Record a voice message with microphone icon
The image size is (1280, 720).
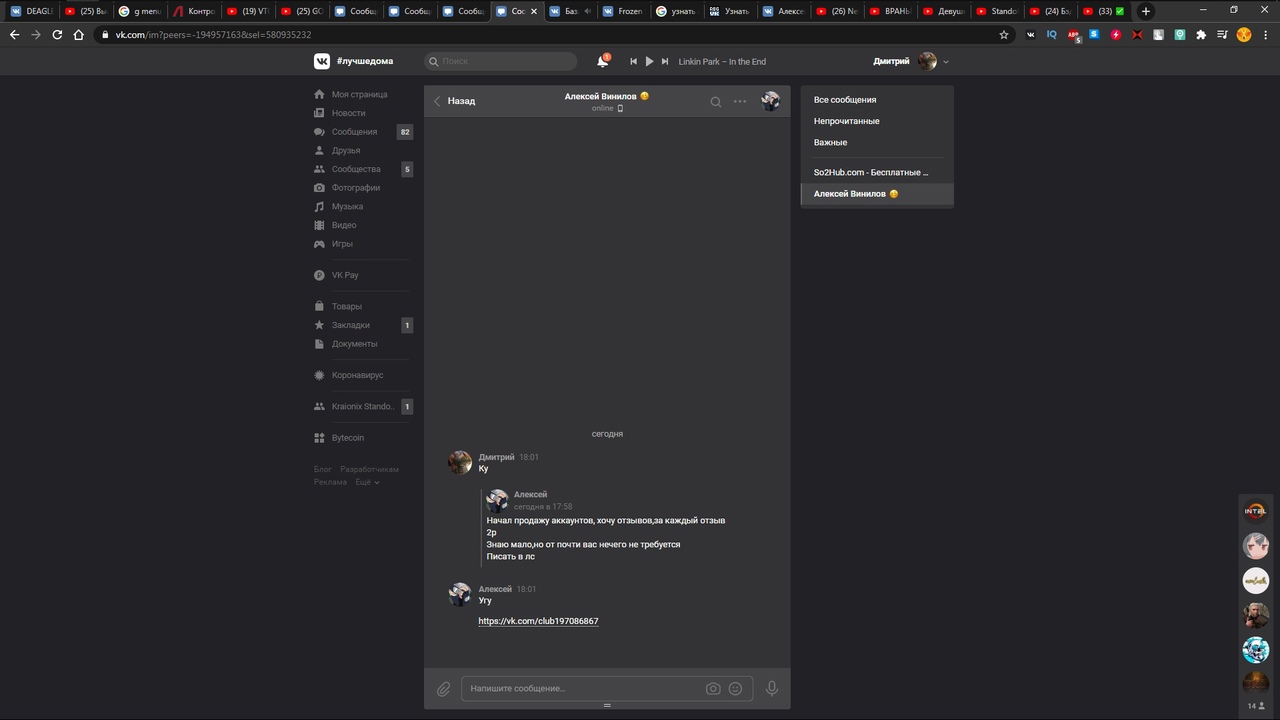(x=771, y=688)
